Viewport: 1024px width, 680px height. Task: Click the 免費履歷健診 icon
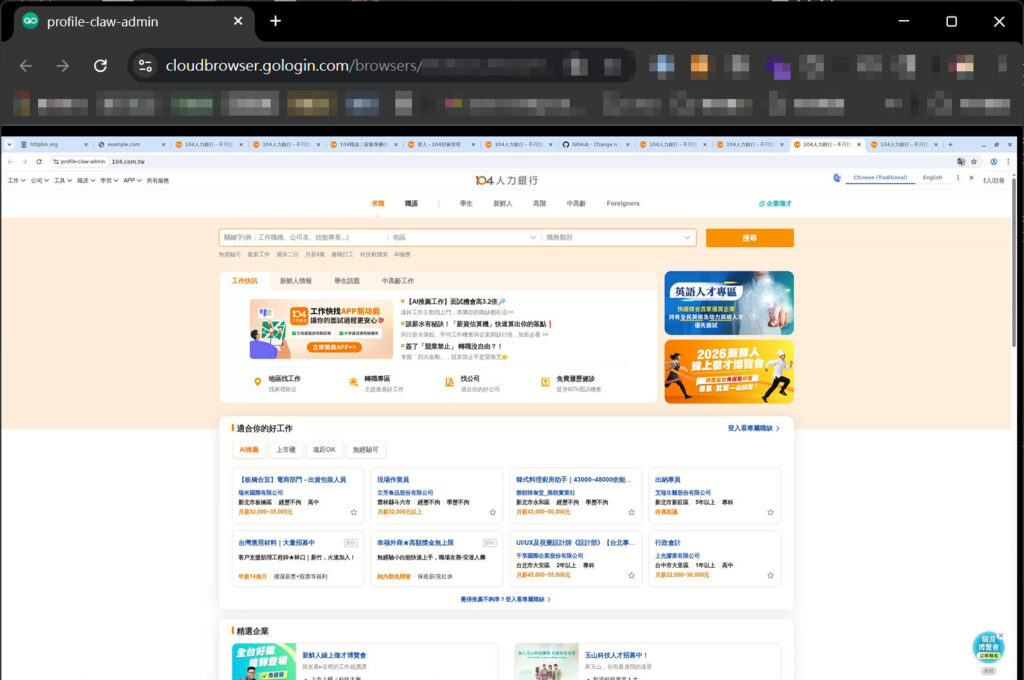click(x=545, y=382)
